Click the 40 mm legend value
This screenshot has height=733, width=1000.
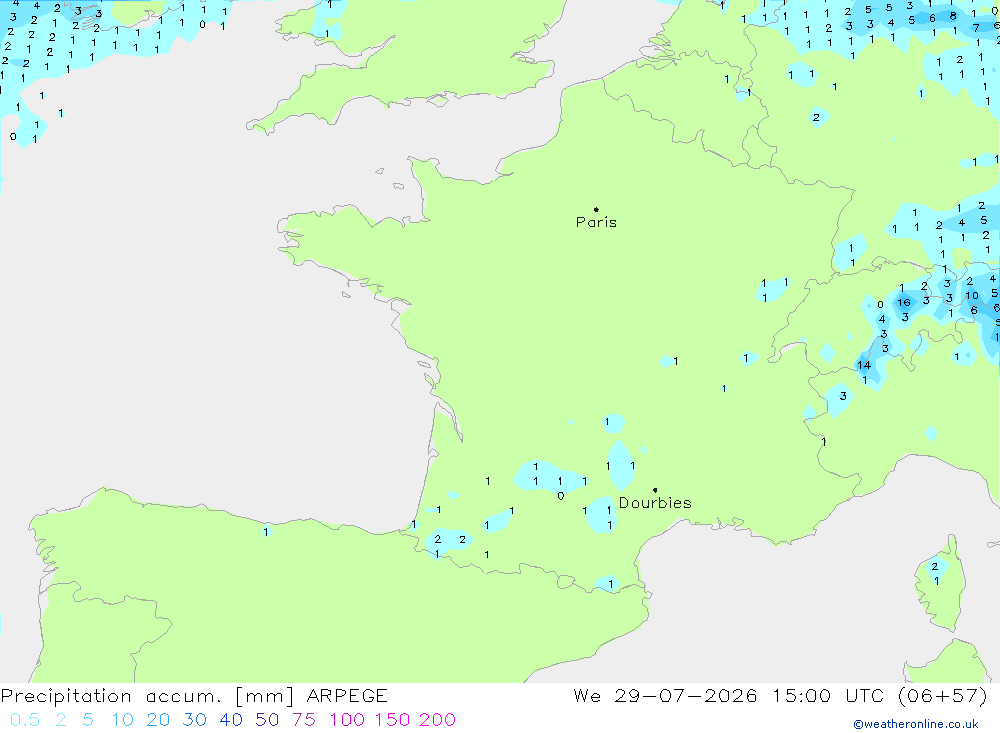click(x=231, y=720)
